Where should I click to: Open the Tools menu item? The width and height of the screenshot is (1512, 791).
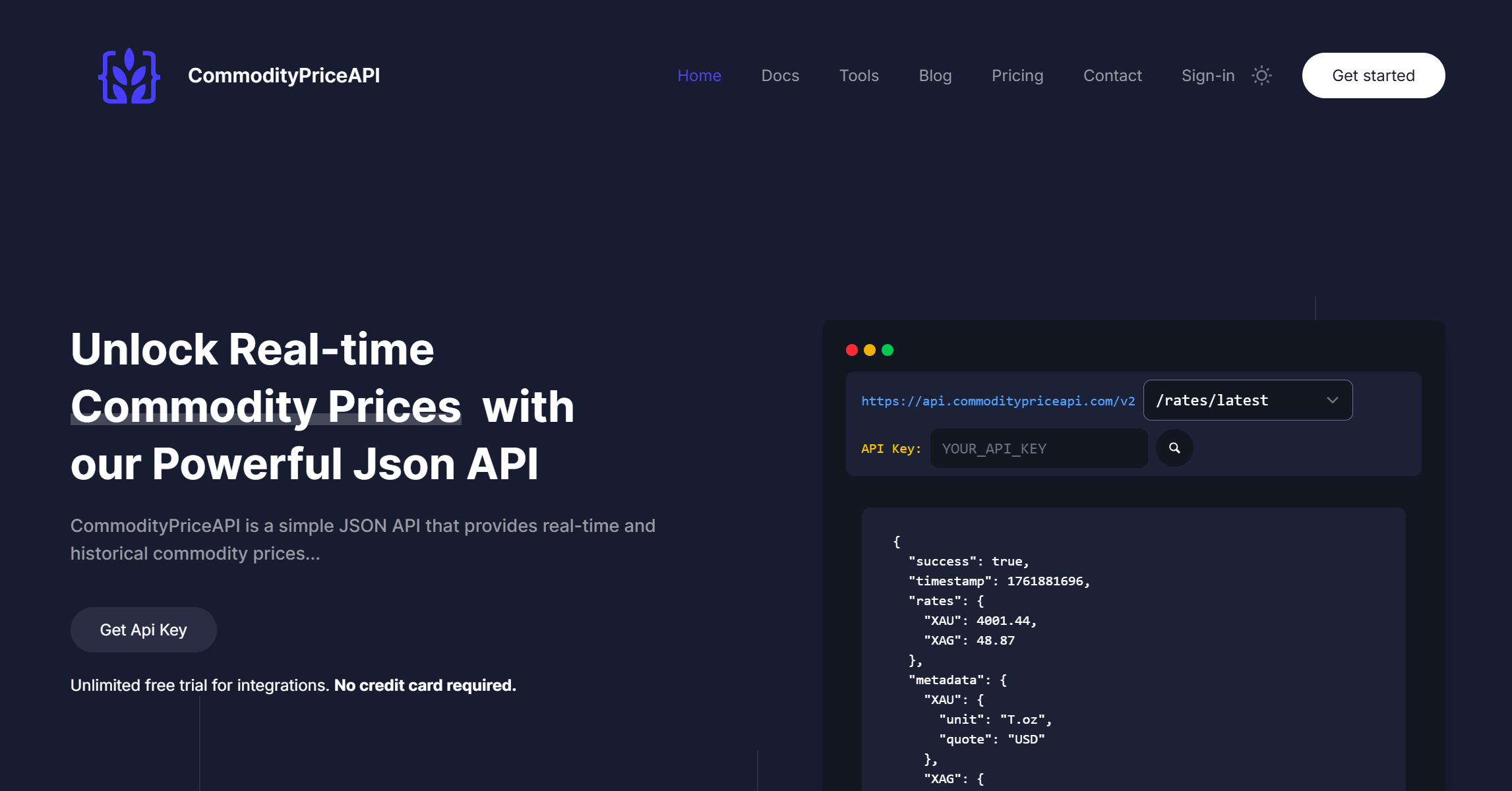859,75
